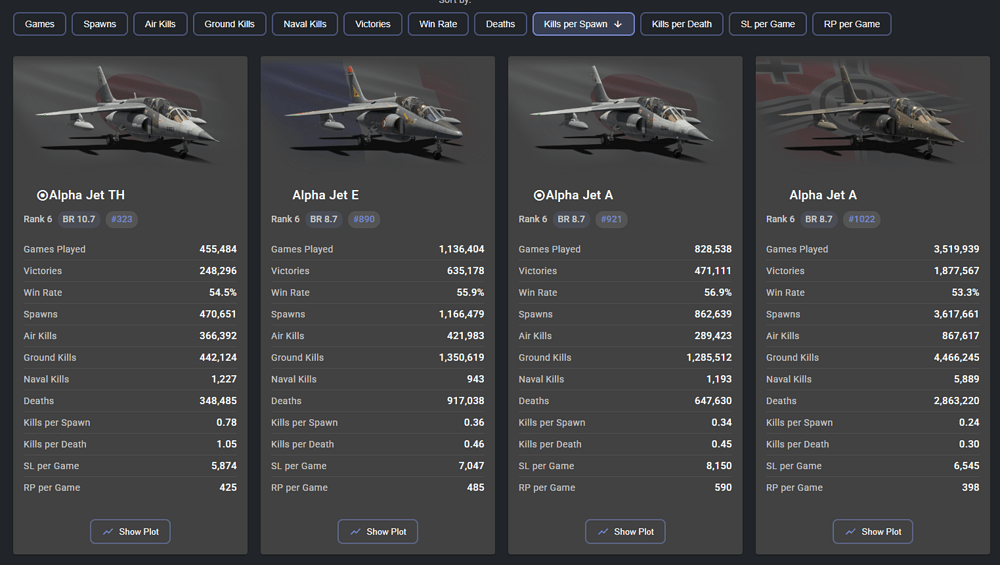The width and height of the screenshot is (1000, 565).
Task: Click the #323 rank badge
Action: tap(122, 219)
